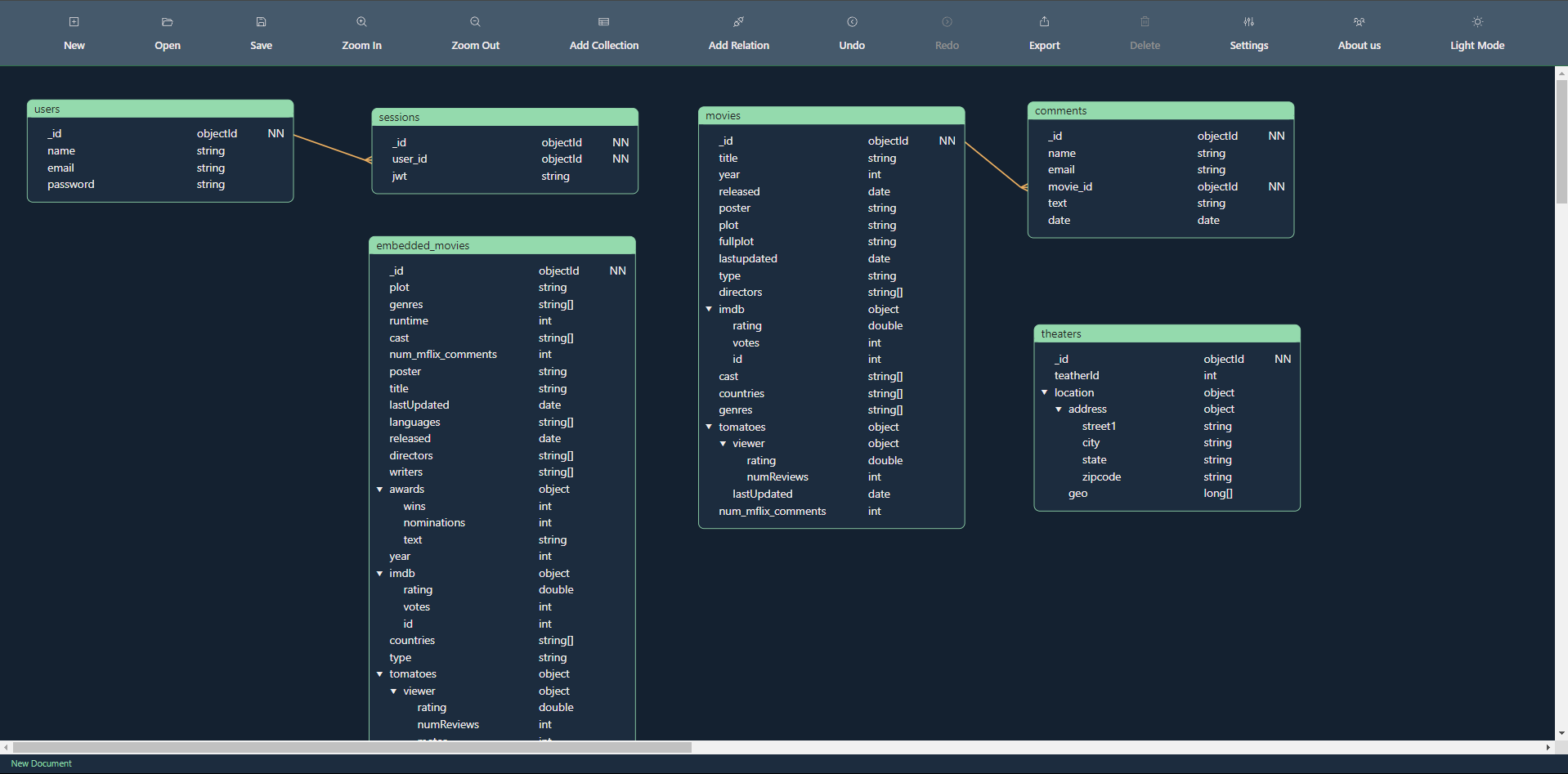This screenshot has width=1568, height=774.
Task: Select the comments collection title bar
Action: [1160, 111]
